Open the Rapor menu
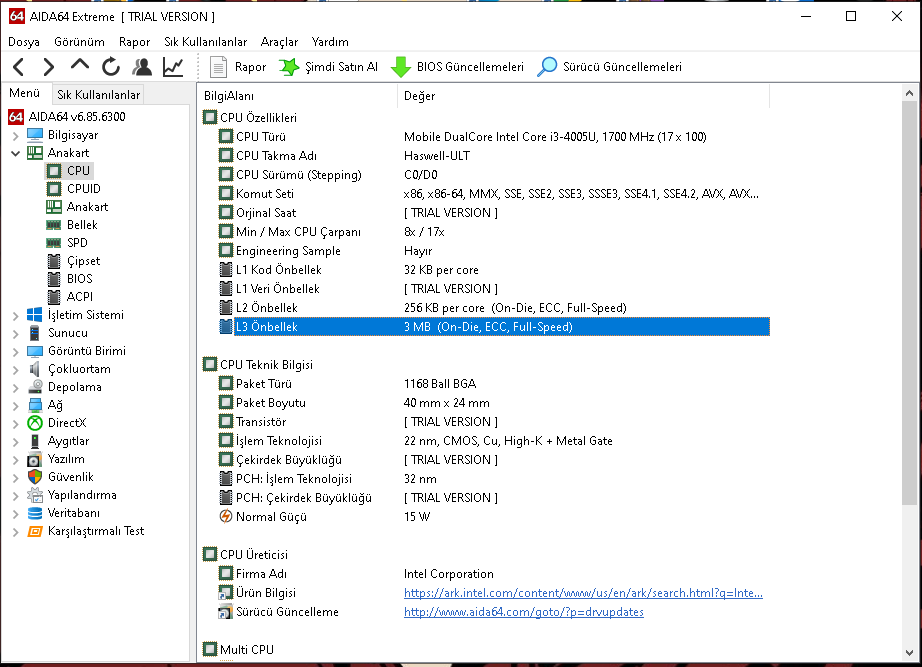 (x=134, y=42)
